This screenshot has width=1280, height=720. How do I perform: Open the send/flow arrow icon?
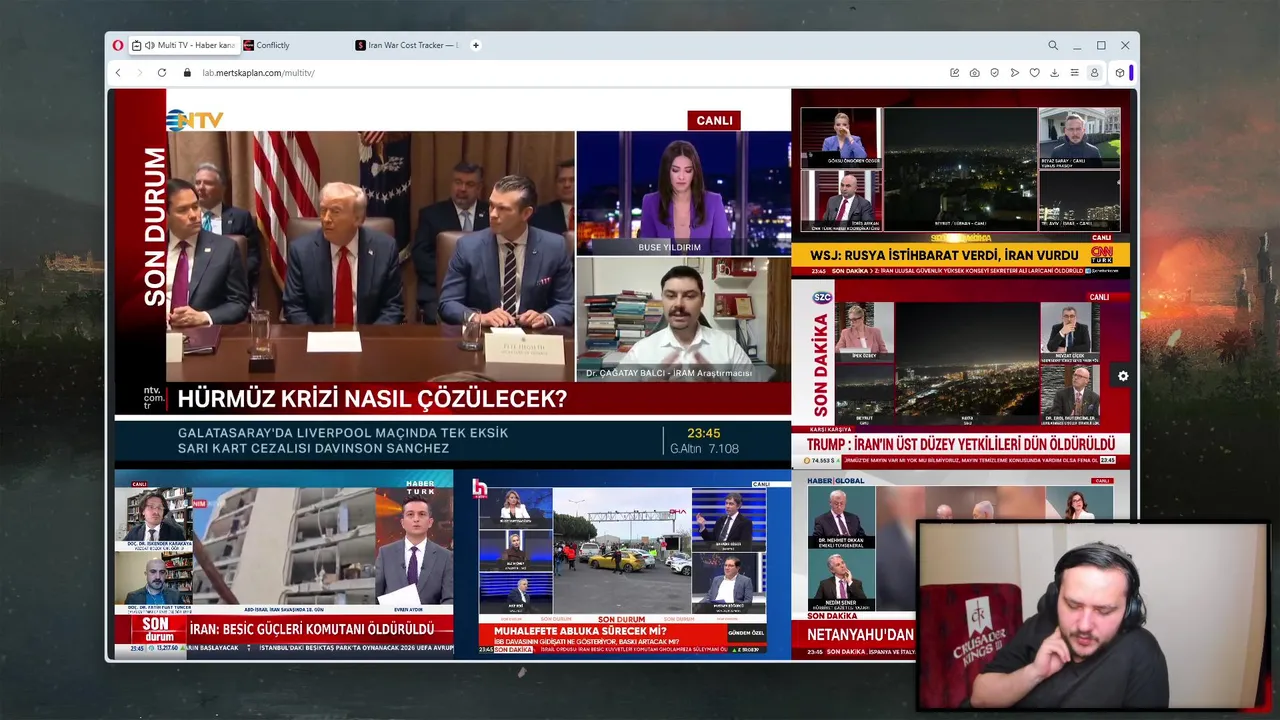click(1014, 73)
